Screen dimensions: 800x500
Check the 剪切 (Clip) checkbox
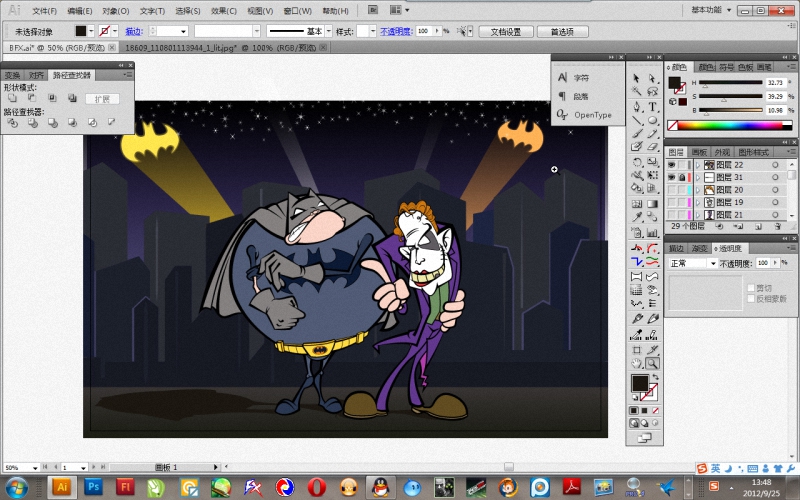[x=751, y=288]
